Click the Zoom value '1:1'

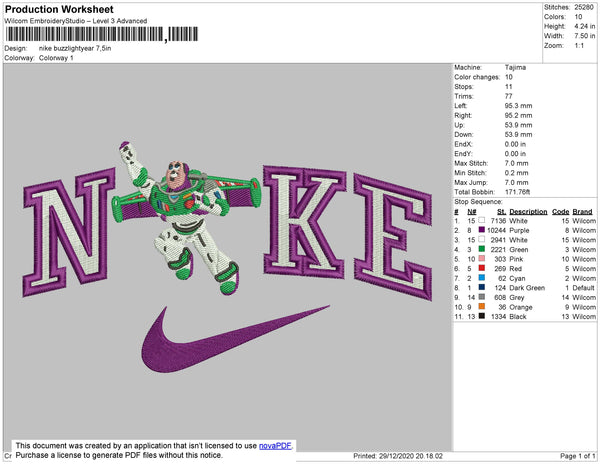579,46
